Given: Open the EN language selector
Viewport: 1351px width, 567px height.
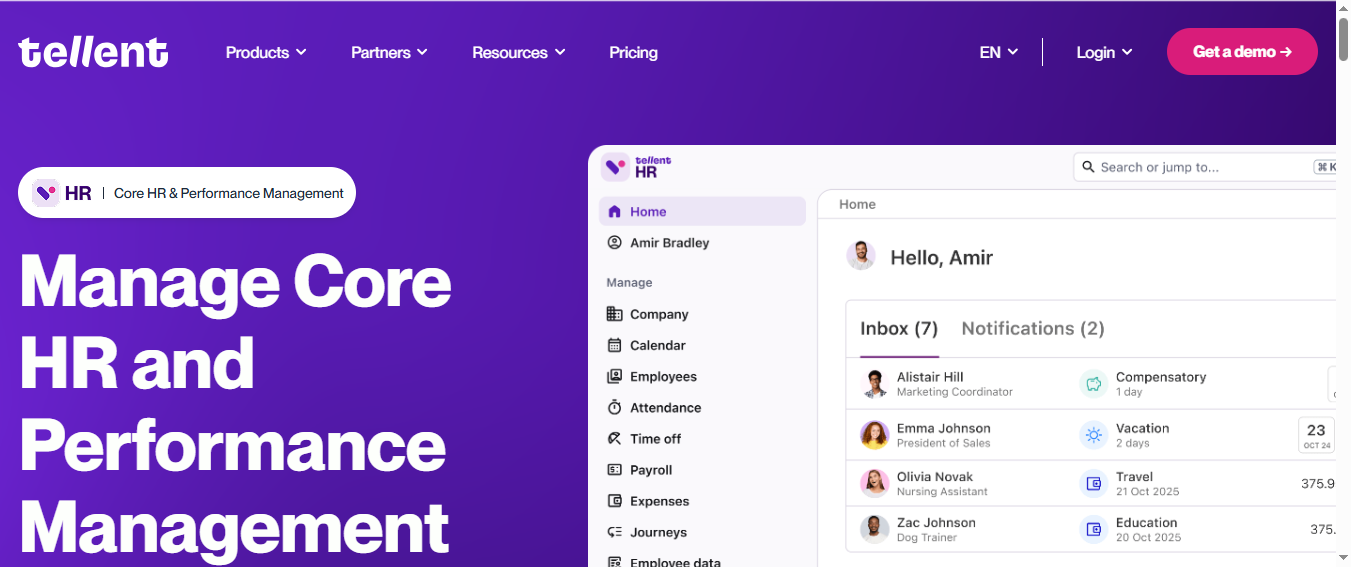Looking at the screenshot, I should (999, 52).
